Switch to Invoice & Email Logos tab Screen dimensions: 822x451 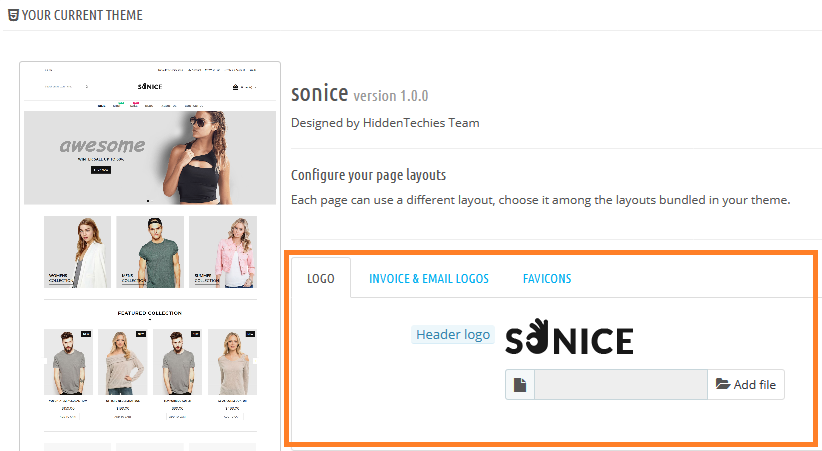[x=428, y=278]
